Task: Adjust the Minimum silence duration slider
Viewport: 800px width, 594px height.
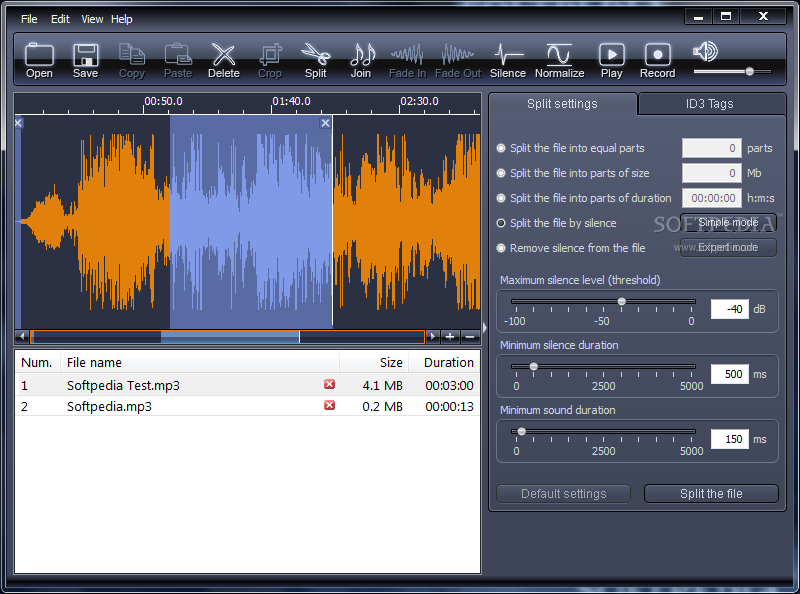Action: click(x=534, y=366)
